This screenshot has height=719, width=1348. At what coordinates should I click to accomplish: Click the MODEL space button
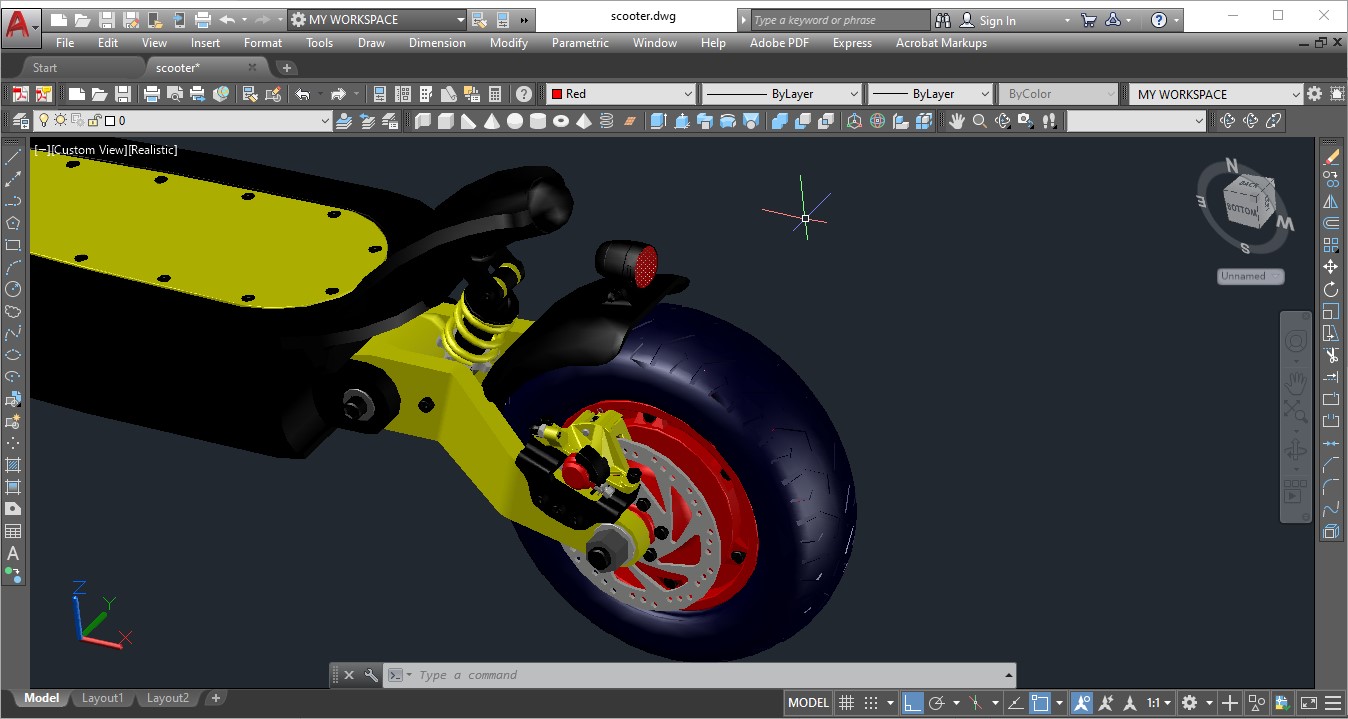point(808,703)
